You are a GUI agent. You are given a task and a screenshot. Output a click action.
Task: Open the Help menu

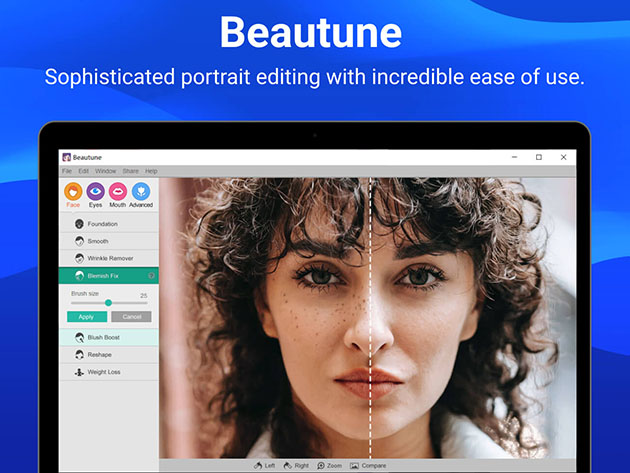click(x=151, y=171)
